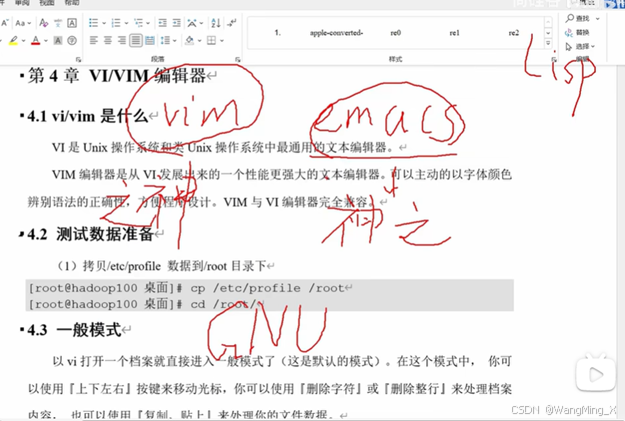Click the Bullets list icon
This screenshot has height=421, width=625.
pos(93,23)
